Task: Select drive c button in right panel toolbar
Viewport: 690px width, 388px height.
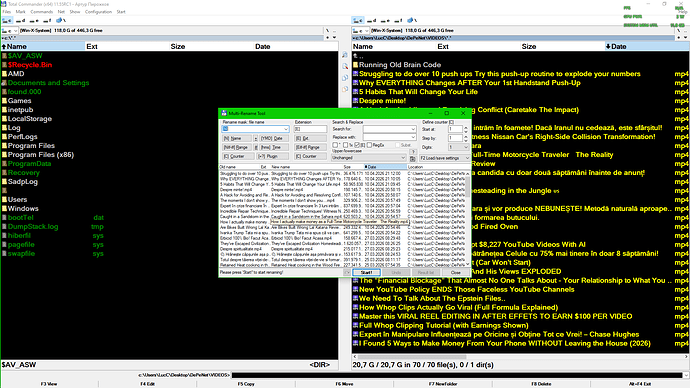Action: [358, 20]
